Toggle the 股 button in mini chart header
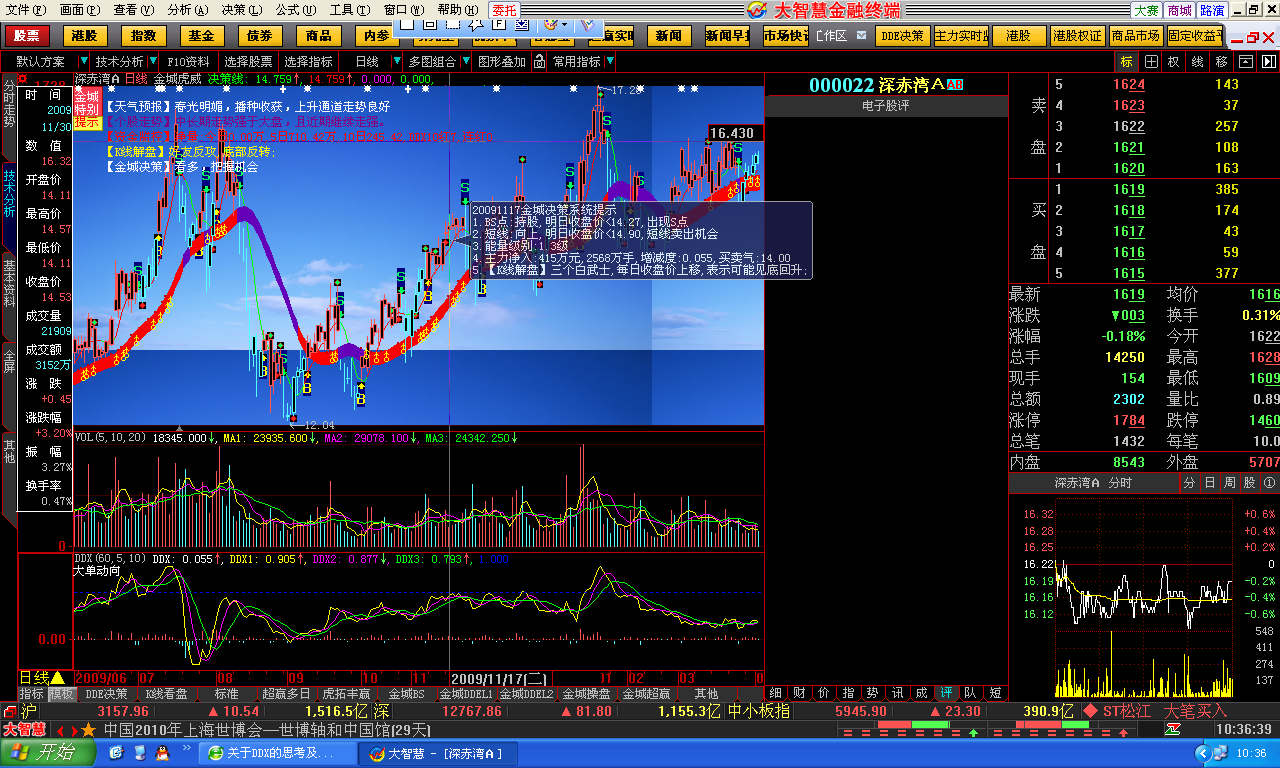The height and width of the screenshot is (768, 1280). coord(1249,483)
